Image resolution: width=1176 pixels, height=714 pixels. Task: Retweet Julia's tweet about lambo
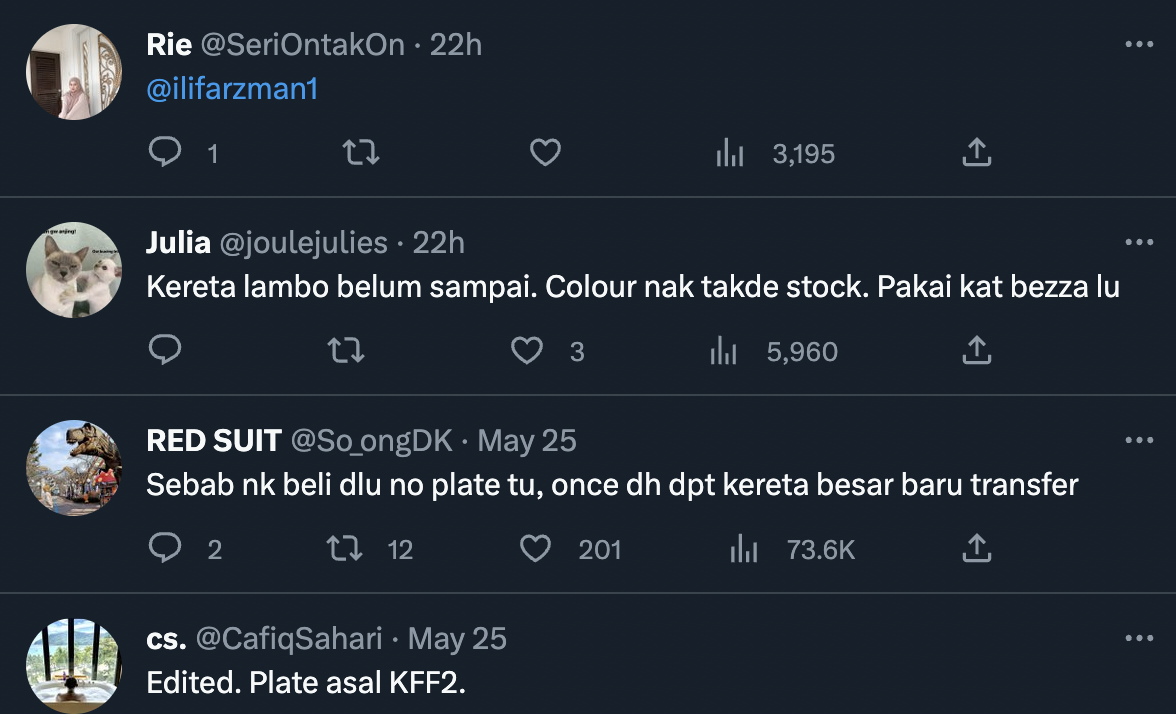pyautogui.click(x=346, y=351)
